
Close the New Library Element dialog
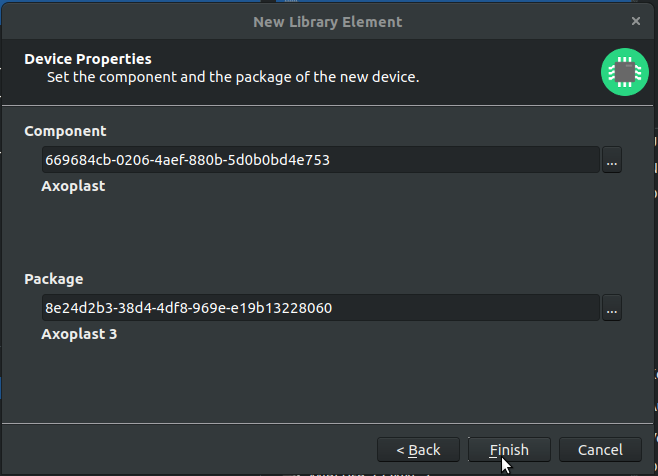click(x=636, y=21)
